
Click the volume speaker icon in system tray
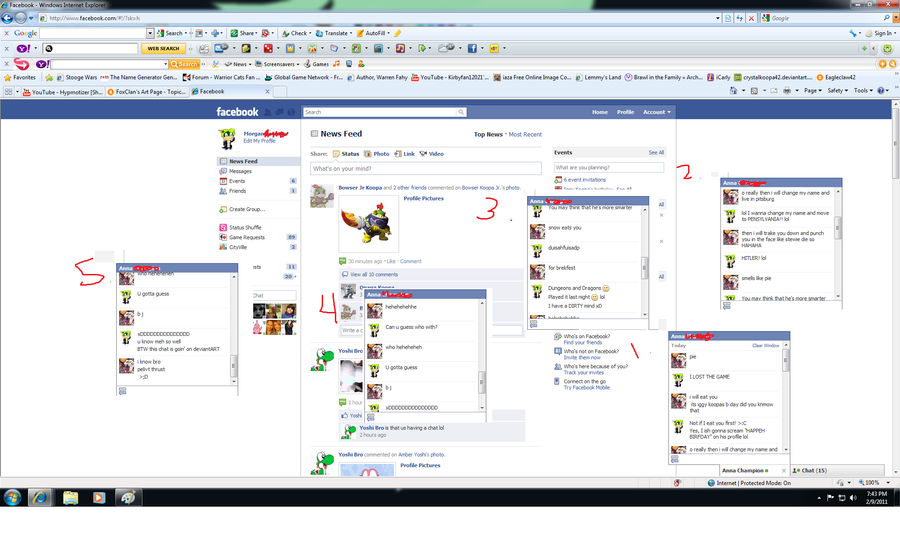853,498
